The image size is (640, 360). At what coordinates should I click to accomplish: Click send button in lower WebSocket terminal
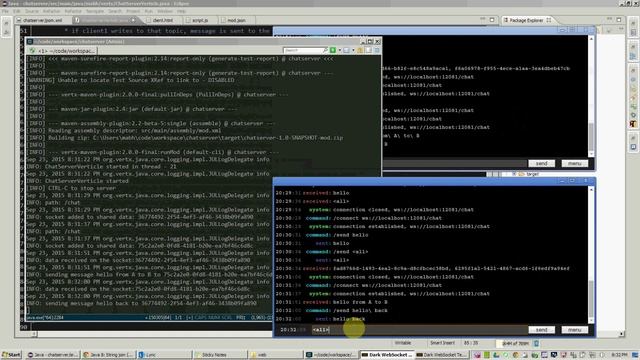tap(541, 329)
